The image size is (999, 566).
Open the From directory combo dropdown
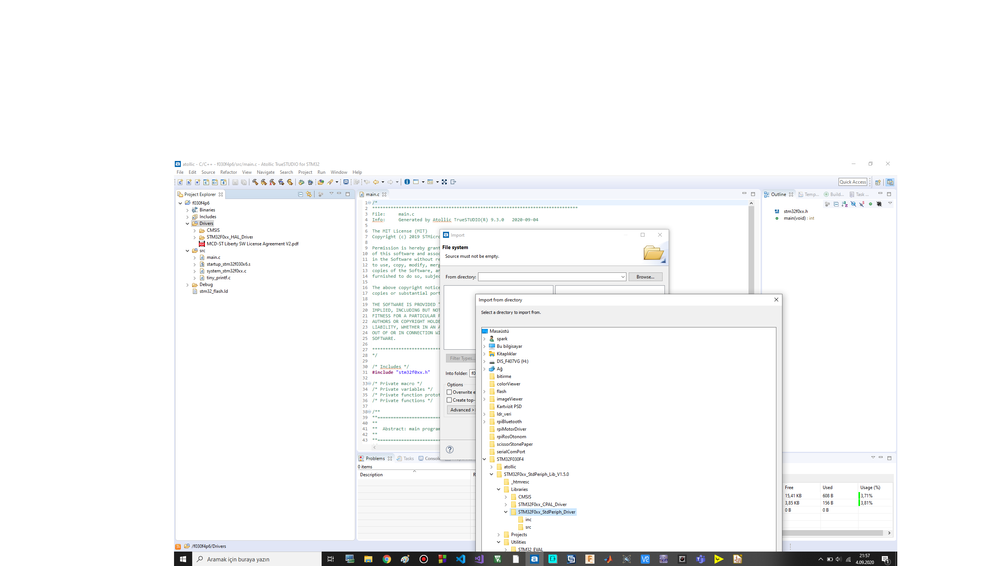622,277
